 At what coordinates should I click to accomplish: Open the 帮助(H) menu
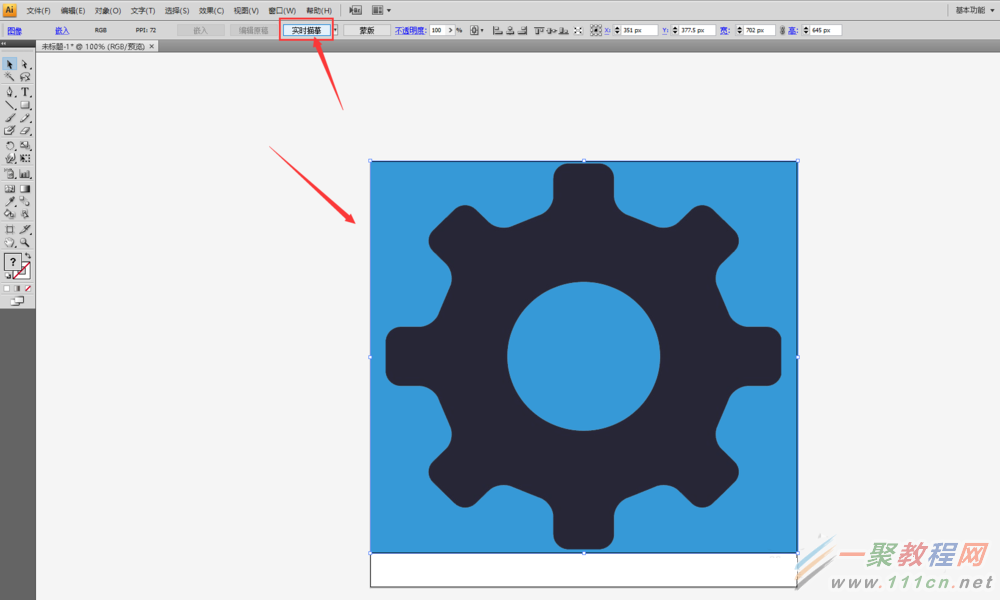click(319, 11)
